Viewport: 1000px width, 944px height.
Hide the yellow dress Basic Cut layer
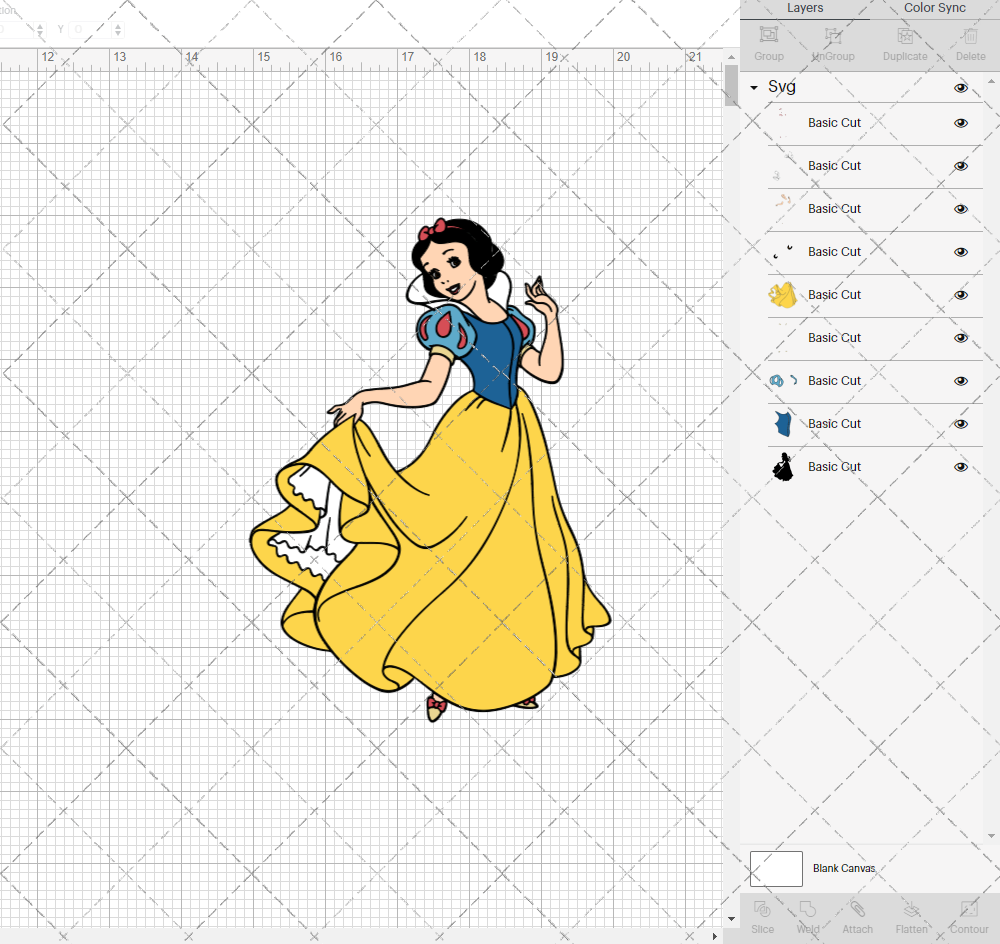[x=961, y=295]
